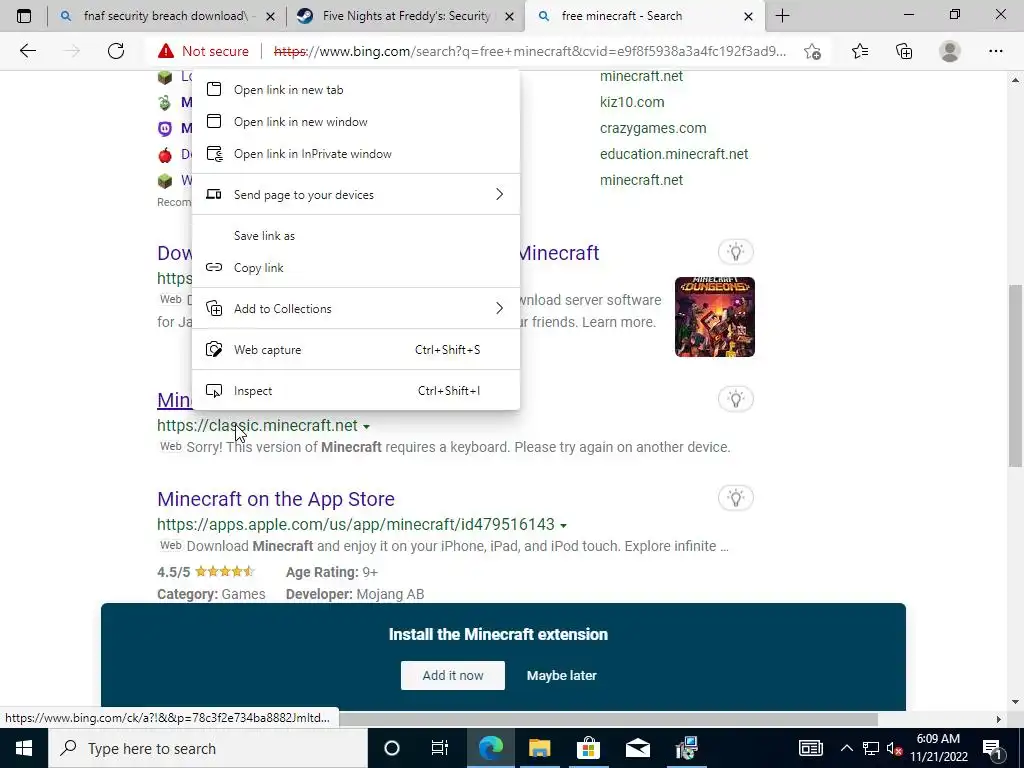Show hidden tray icons chevron
This screenshot has height=768, width=1024.
846,748
